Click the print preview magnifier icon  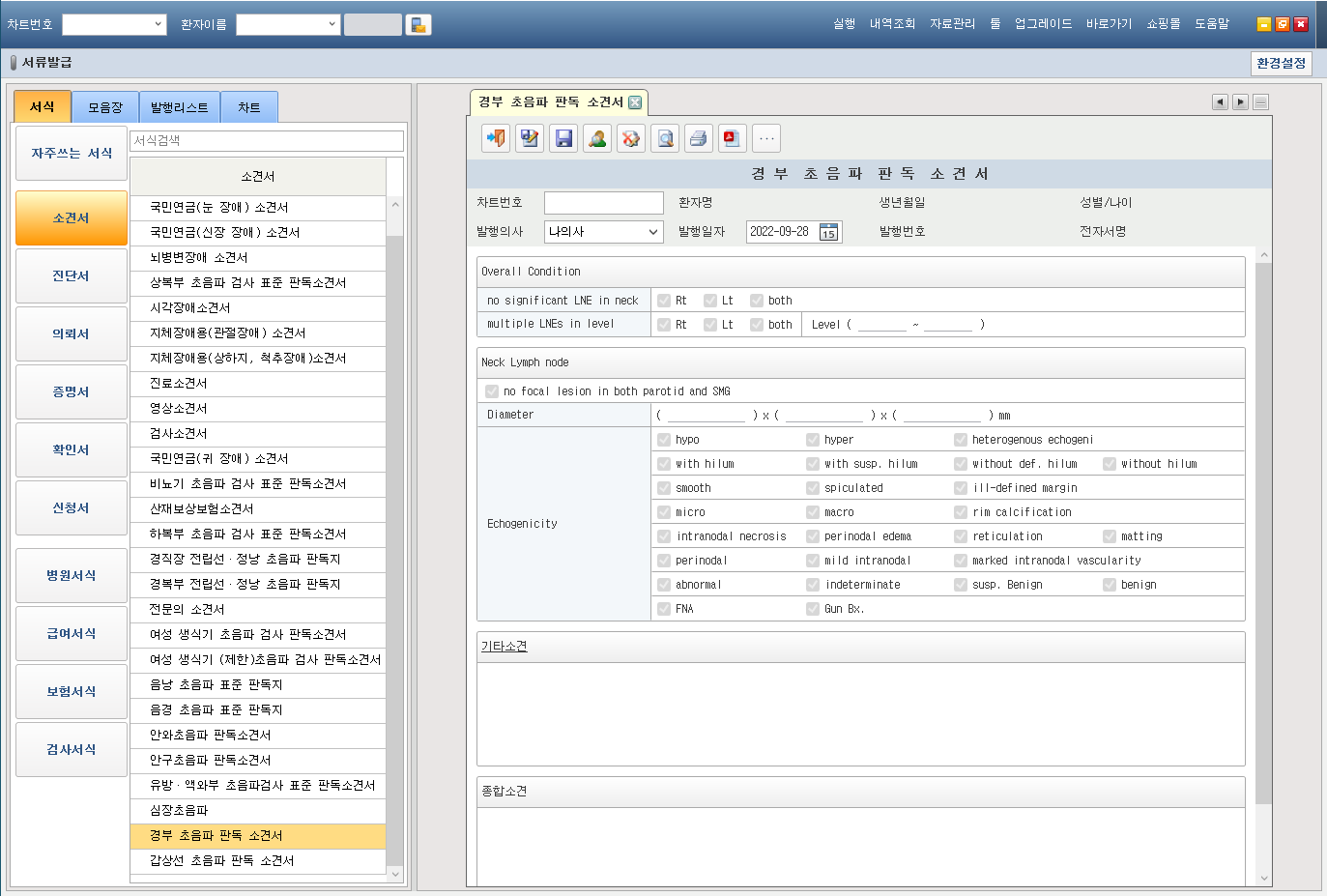(x=665, y=138)
